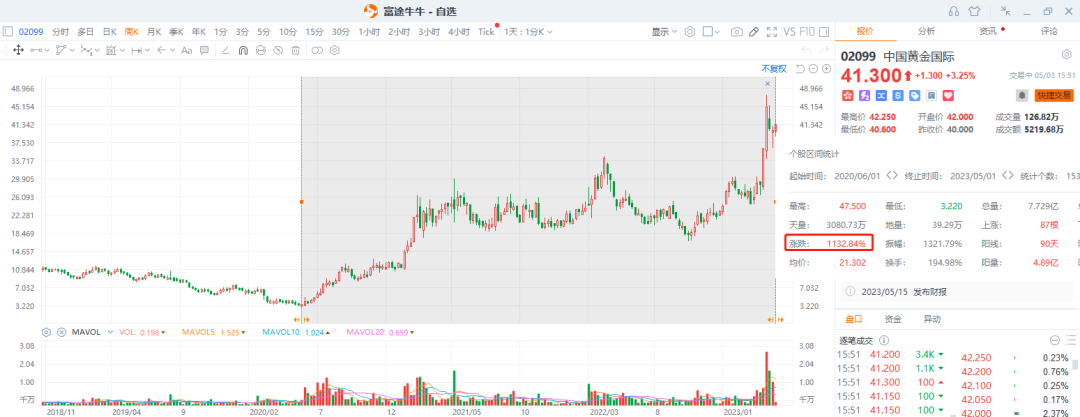Step the end date 2023/05/01 arrows
This screenshot has height=417, width=1080.
1008,176
